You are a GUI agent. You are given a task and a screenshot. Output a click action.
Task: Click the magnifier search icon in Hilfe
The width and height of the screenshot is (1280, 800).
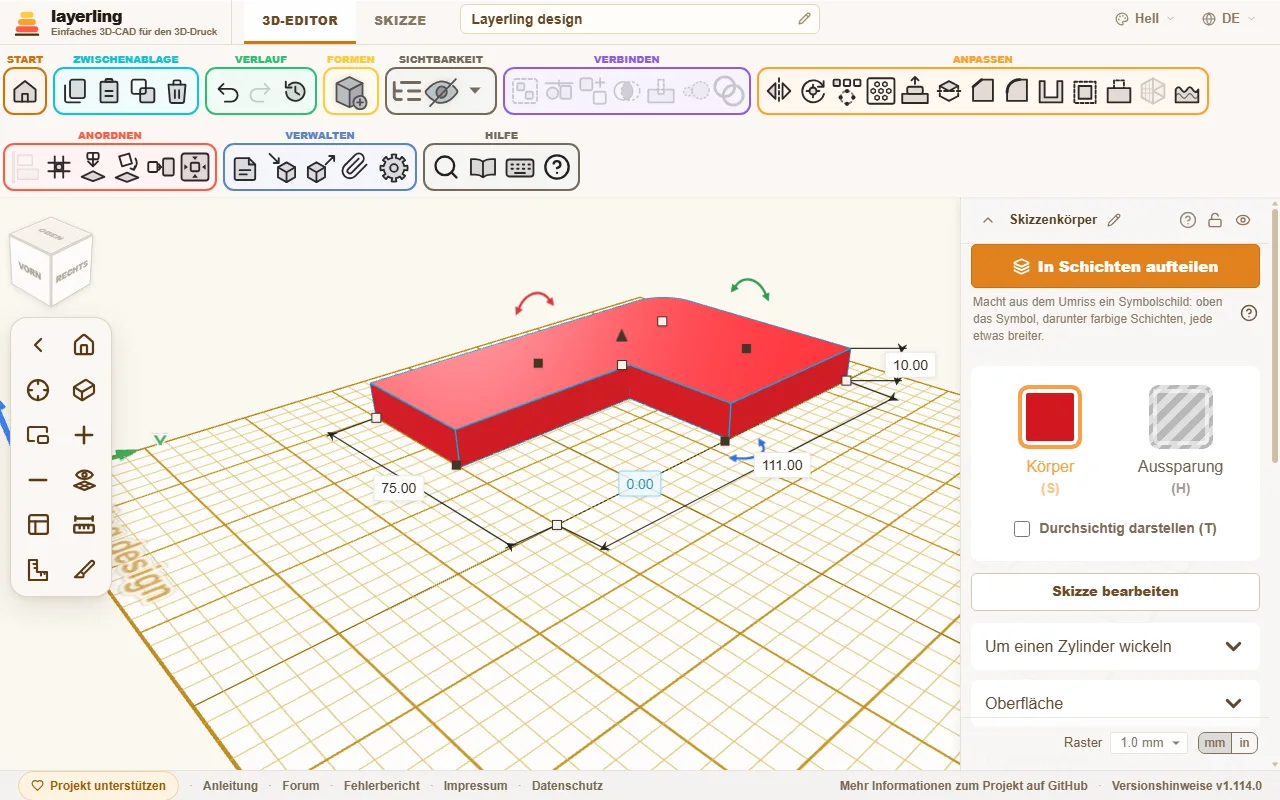(446, 168)
